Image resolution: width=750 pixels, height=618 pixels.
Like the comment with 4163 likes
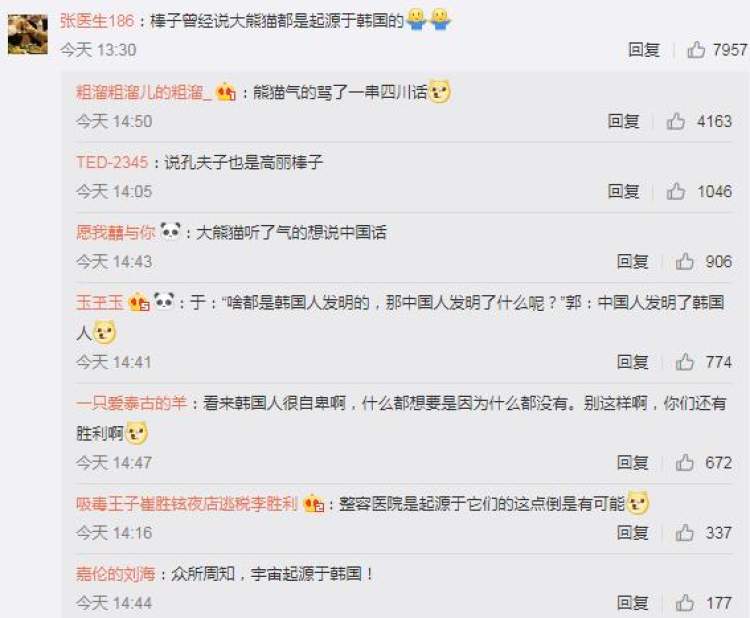click(675, 121)
